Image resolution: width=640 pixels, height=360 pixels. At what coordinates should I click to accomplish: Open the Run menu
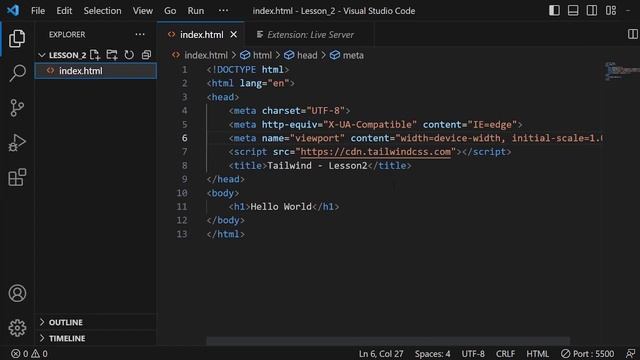[196, 11]
